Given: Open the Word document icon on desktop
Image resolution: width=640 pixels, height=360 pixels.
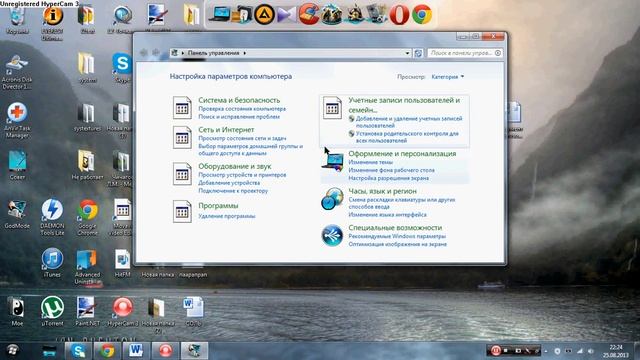Looking at the screenshot, I should [x=193, y=308].
